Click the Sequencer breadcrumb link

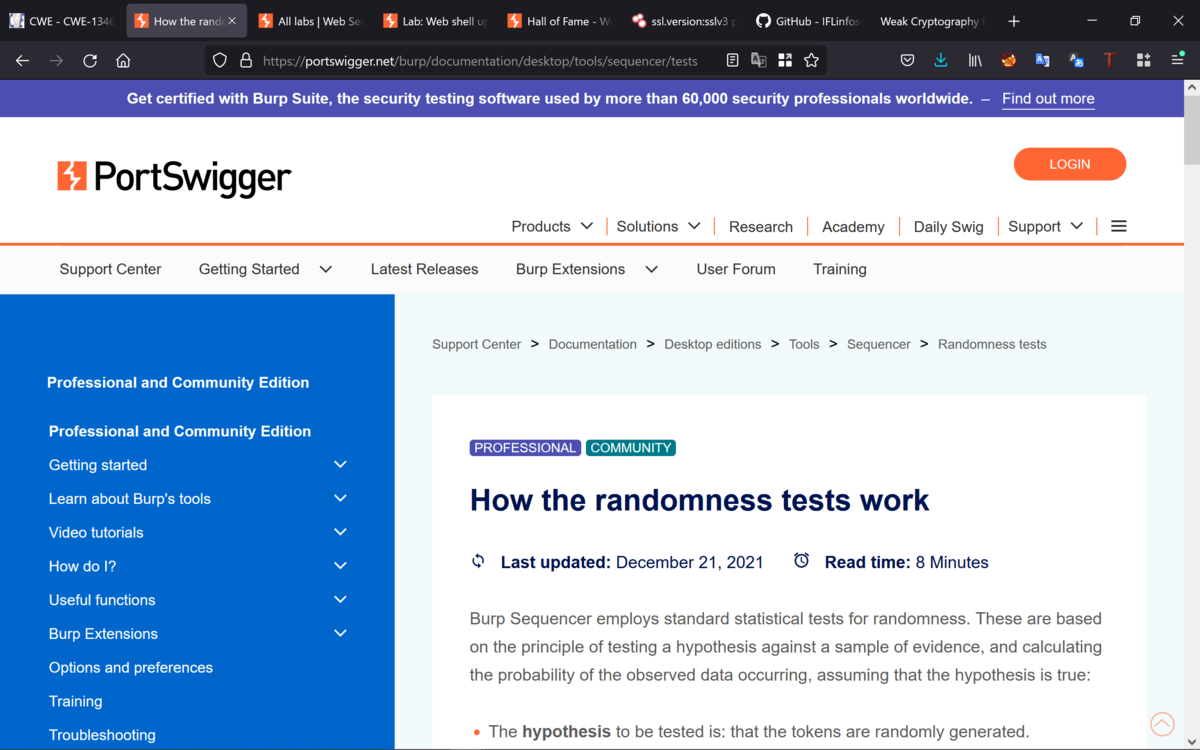pos(879,344)
